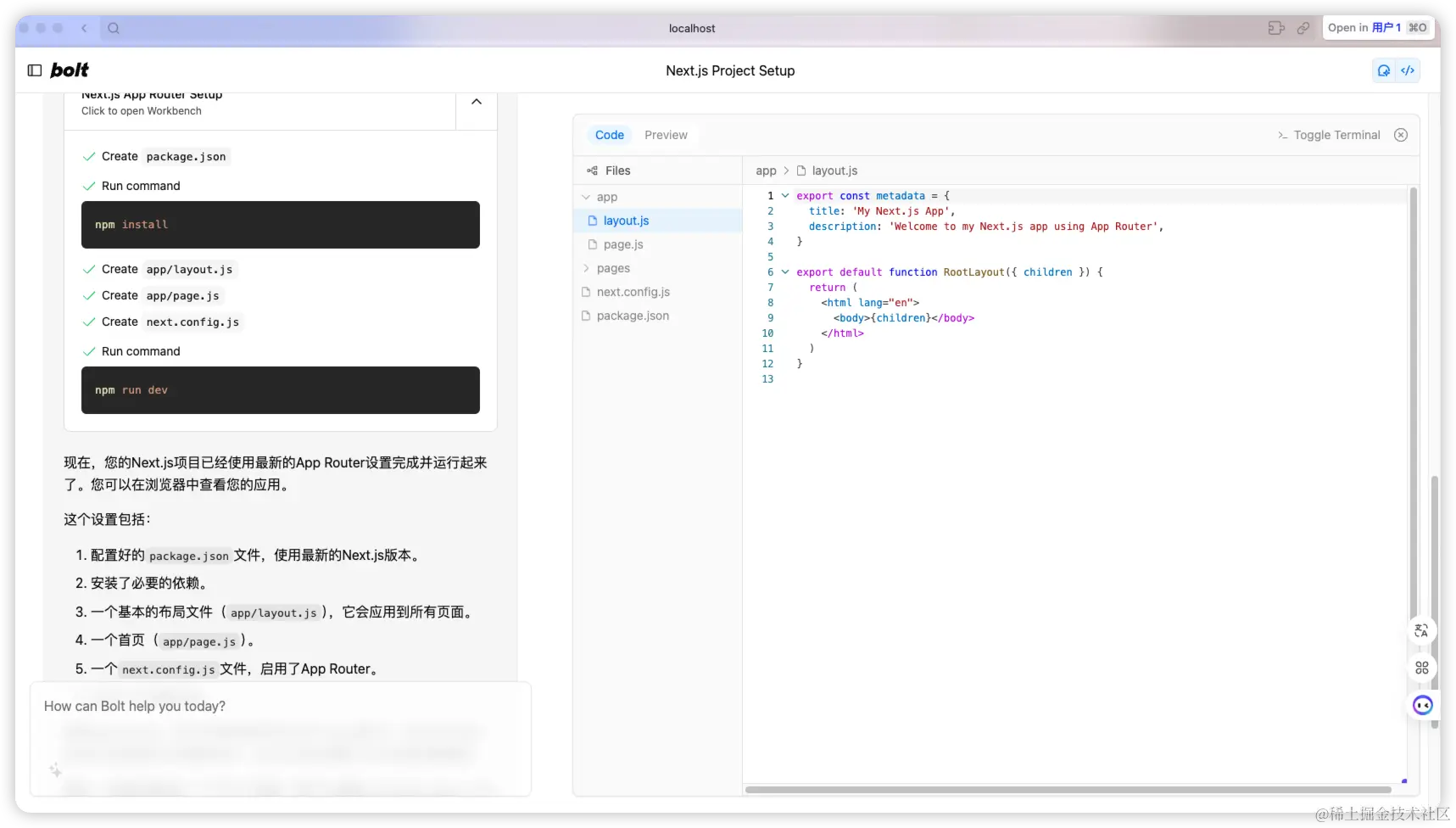Click app in the editor breadcrumb
1456x828 pixels.
[x=766, y=171]
